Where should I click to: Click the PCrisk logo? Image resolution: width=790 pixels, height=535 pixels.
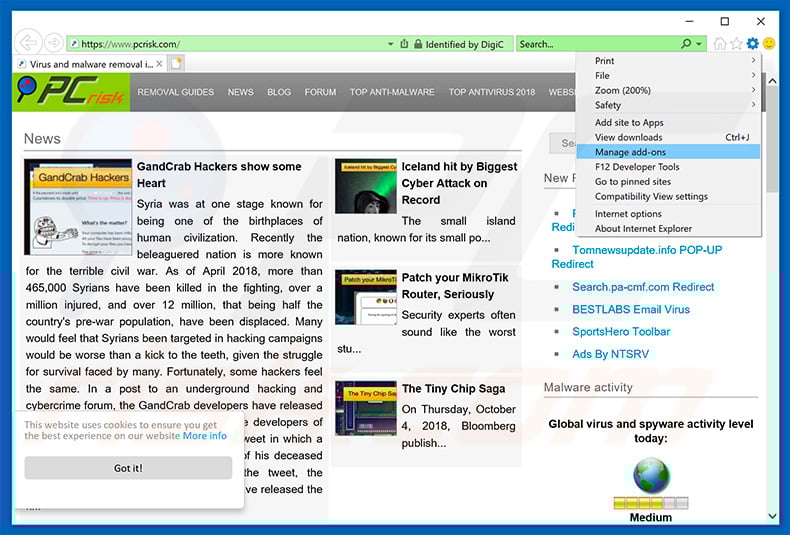click(x=71, y=92)
